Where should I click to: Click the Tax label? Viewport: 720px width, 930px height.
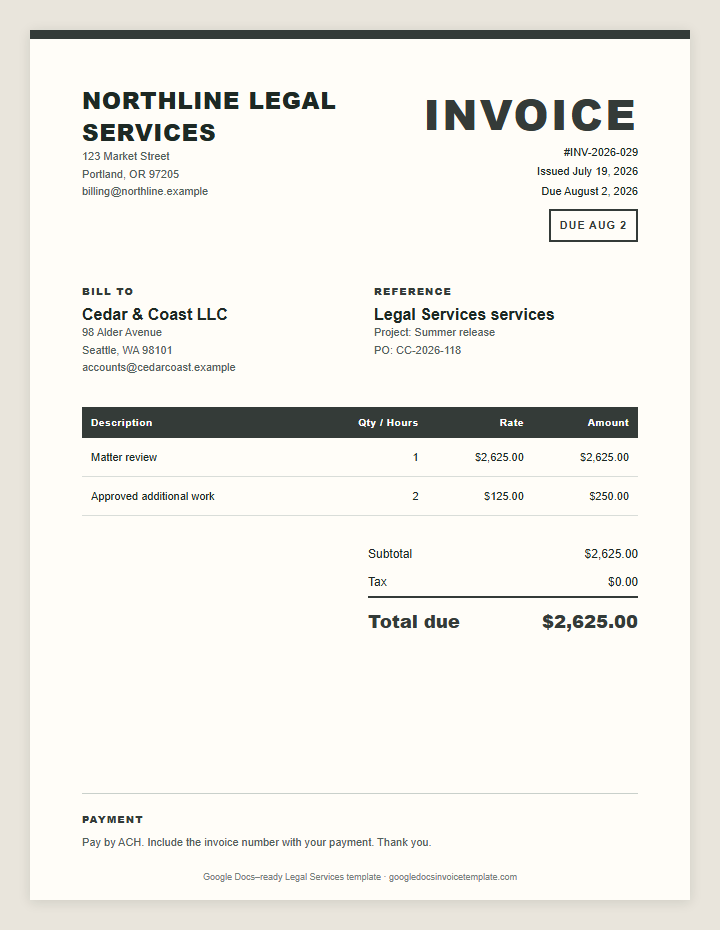click(x=377, y=581)
